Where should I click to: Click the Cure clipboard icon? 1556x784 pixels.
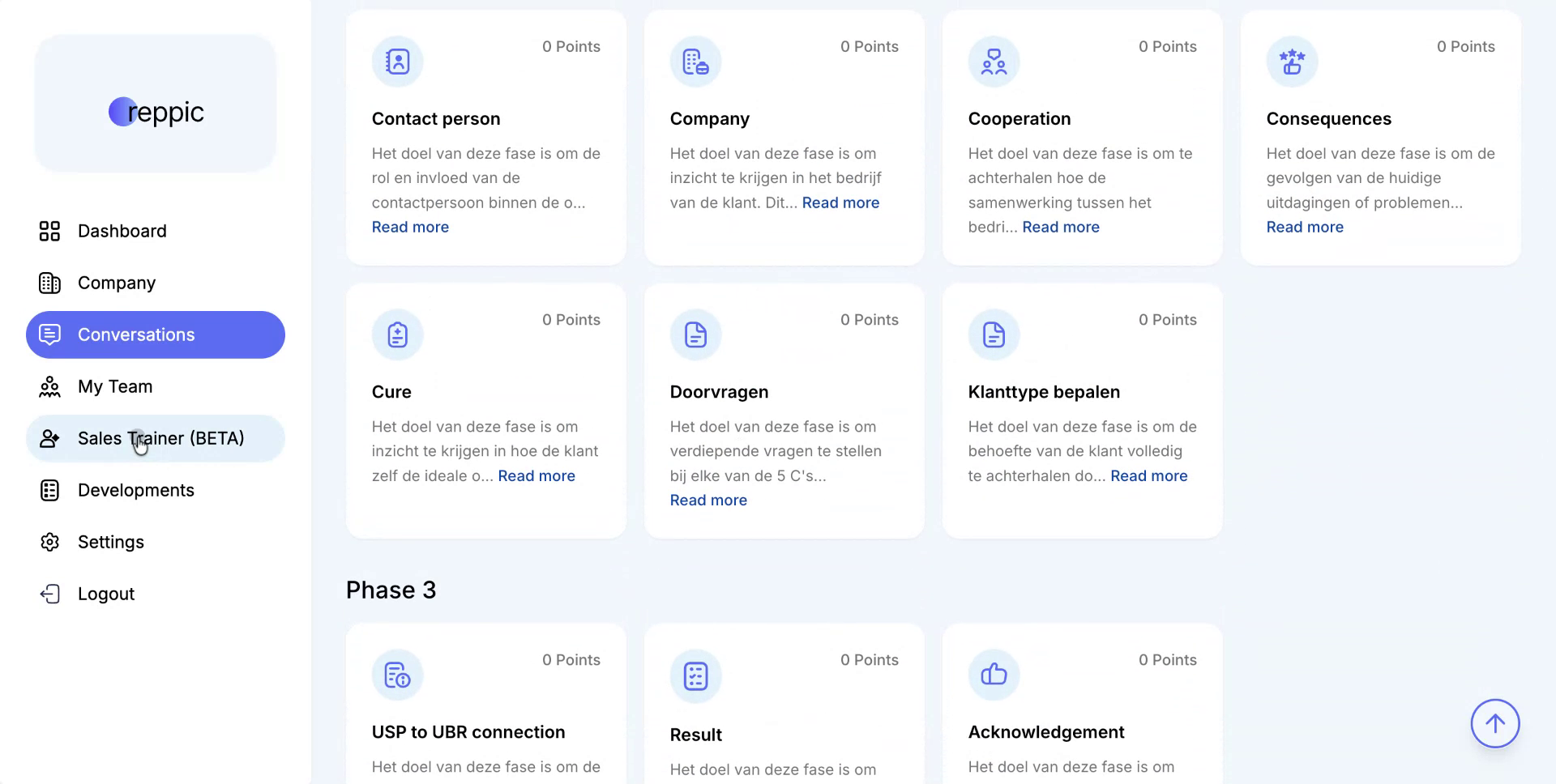[397, 334]
